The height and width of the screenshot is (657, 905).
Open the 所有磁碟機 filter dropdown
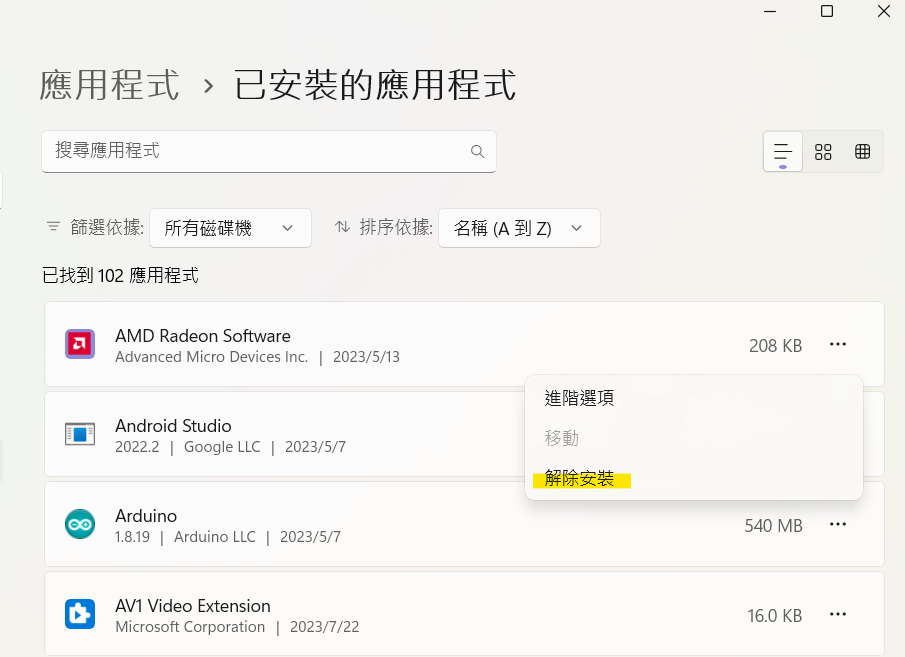(x=230, y=228)
